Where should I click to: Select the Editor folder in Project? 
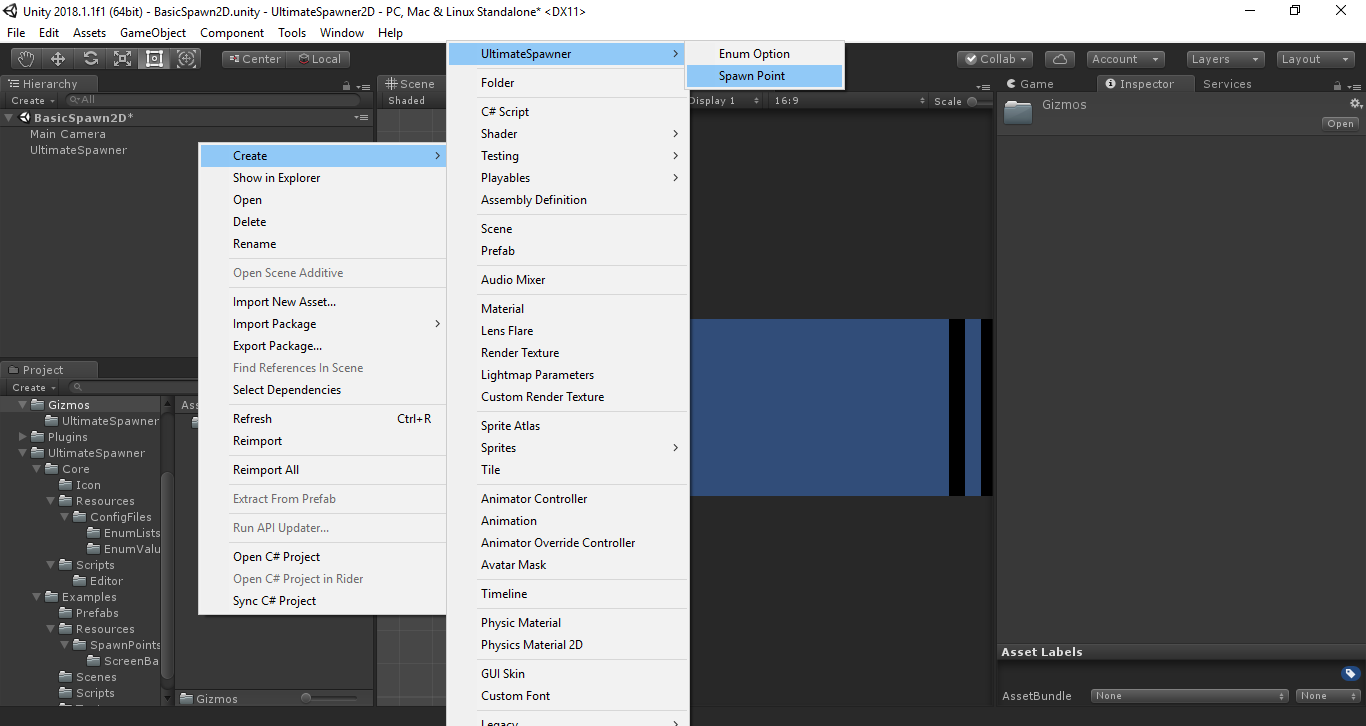(99, 581)
